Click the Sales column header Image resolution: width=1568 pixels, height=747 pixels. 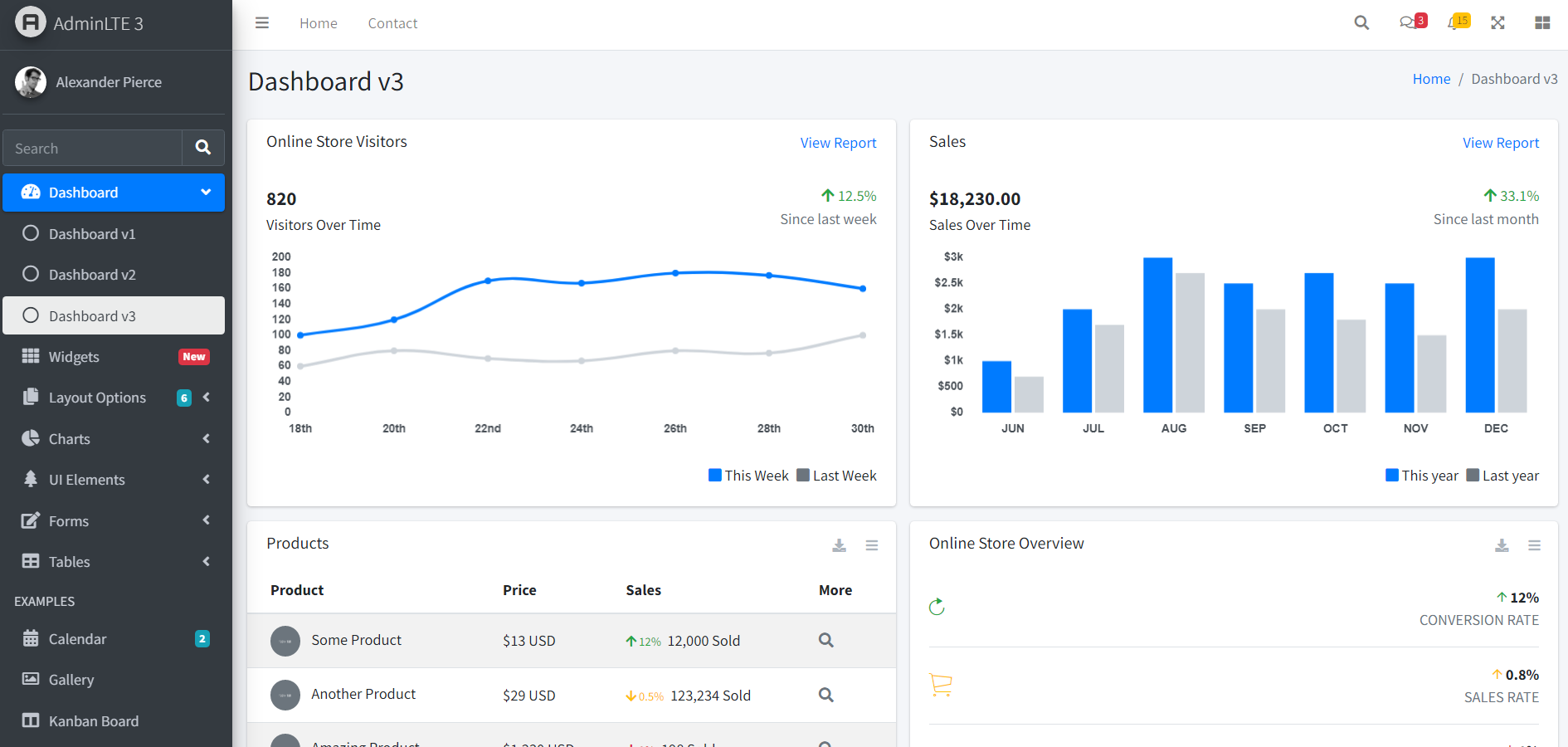tap(643, 590)
